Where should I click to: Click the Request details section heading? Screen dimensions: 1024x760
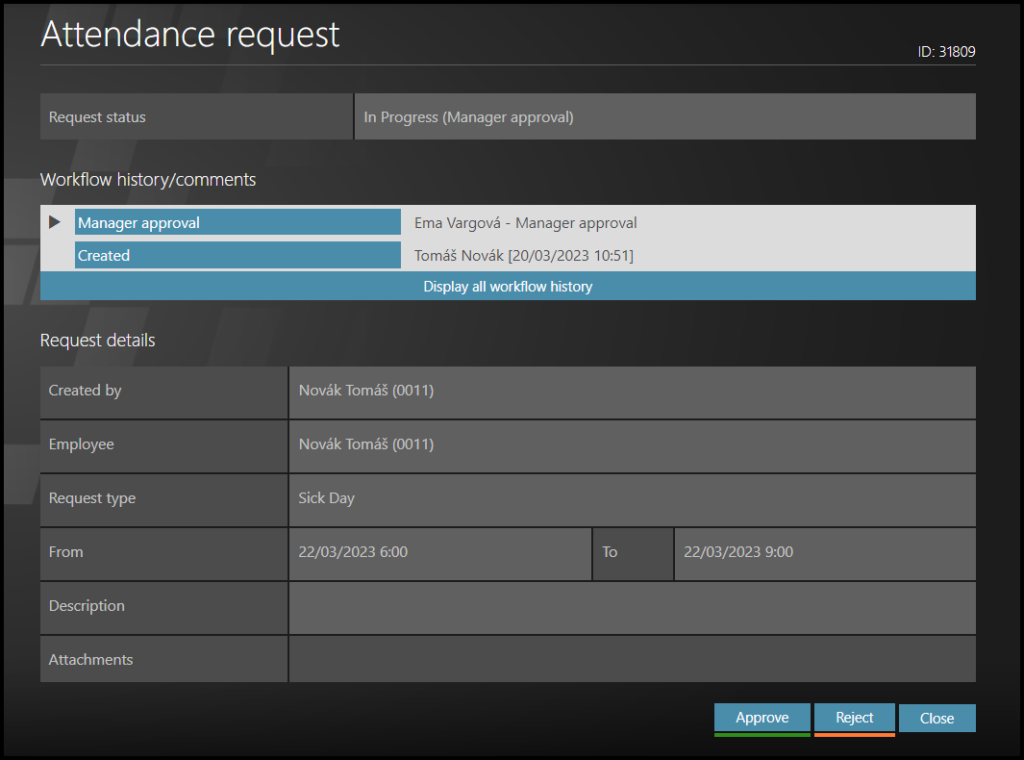click(98, 340)
